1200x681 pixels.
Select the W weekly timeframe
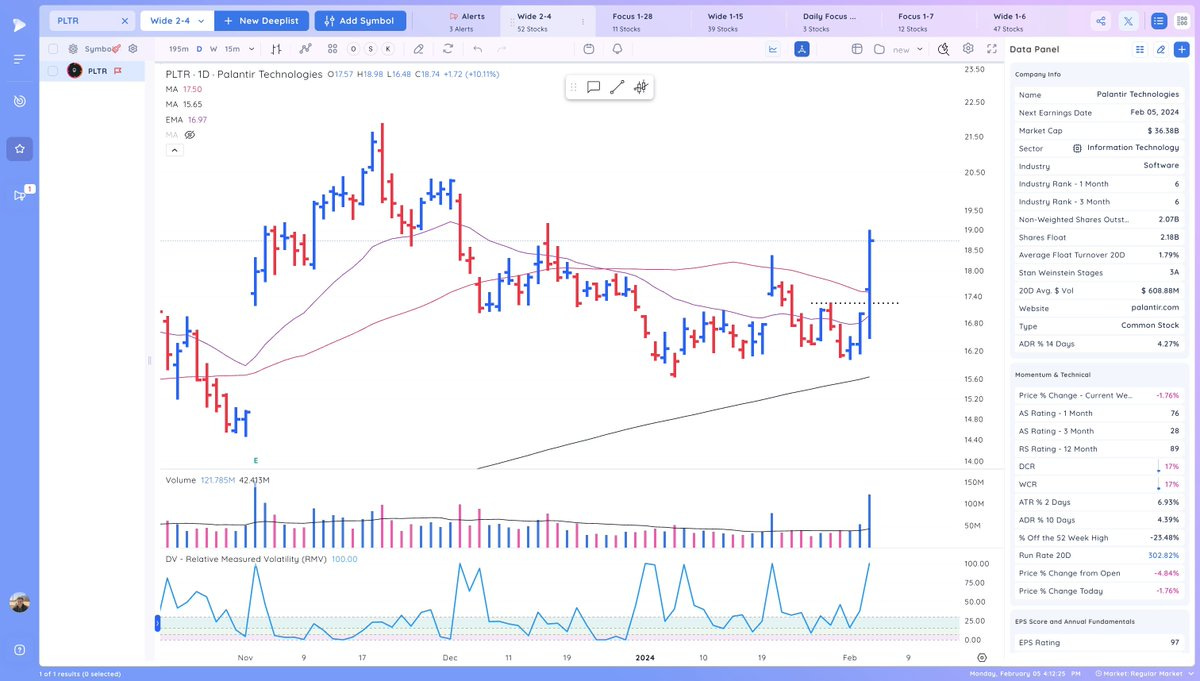pyautogui.click(x=213, y=49)
